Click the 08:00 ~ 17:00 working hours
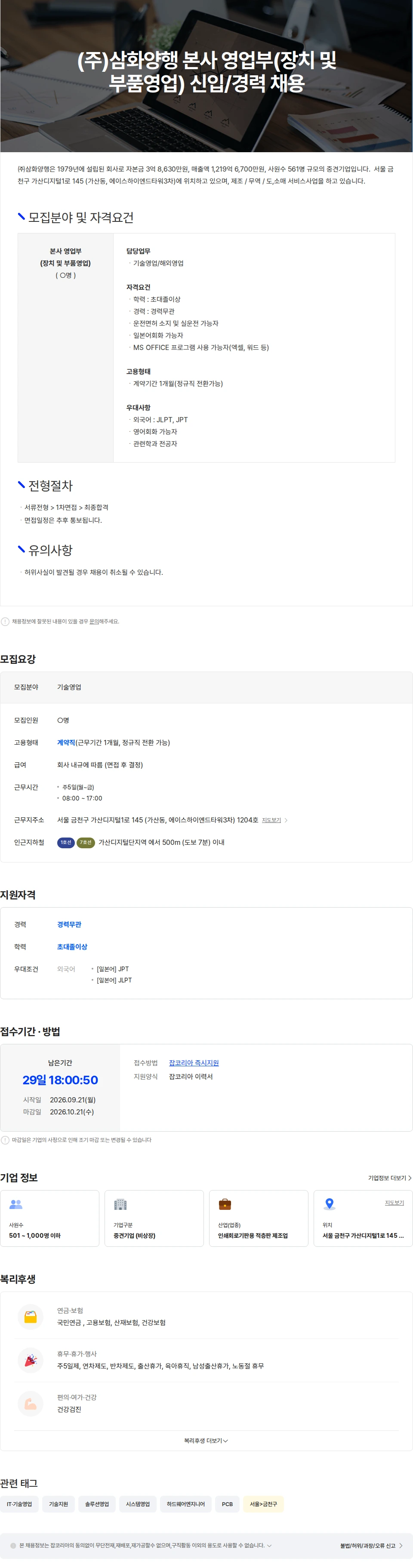Image resolution: width=413 pixels, height=1568 pixels. (82, 798)
